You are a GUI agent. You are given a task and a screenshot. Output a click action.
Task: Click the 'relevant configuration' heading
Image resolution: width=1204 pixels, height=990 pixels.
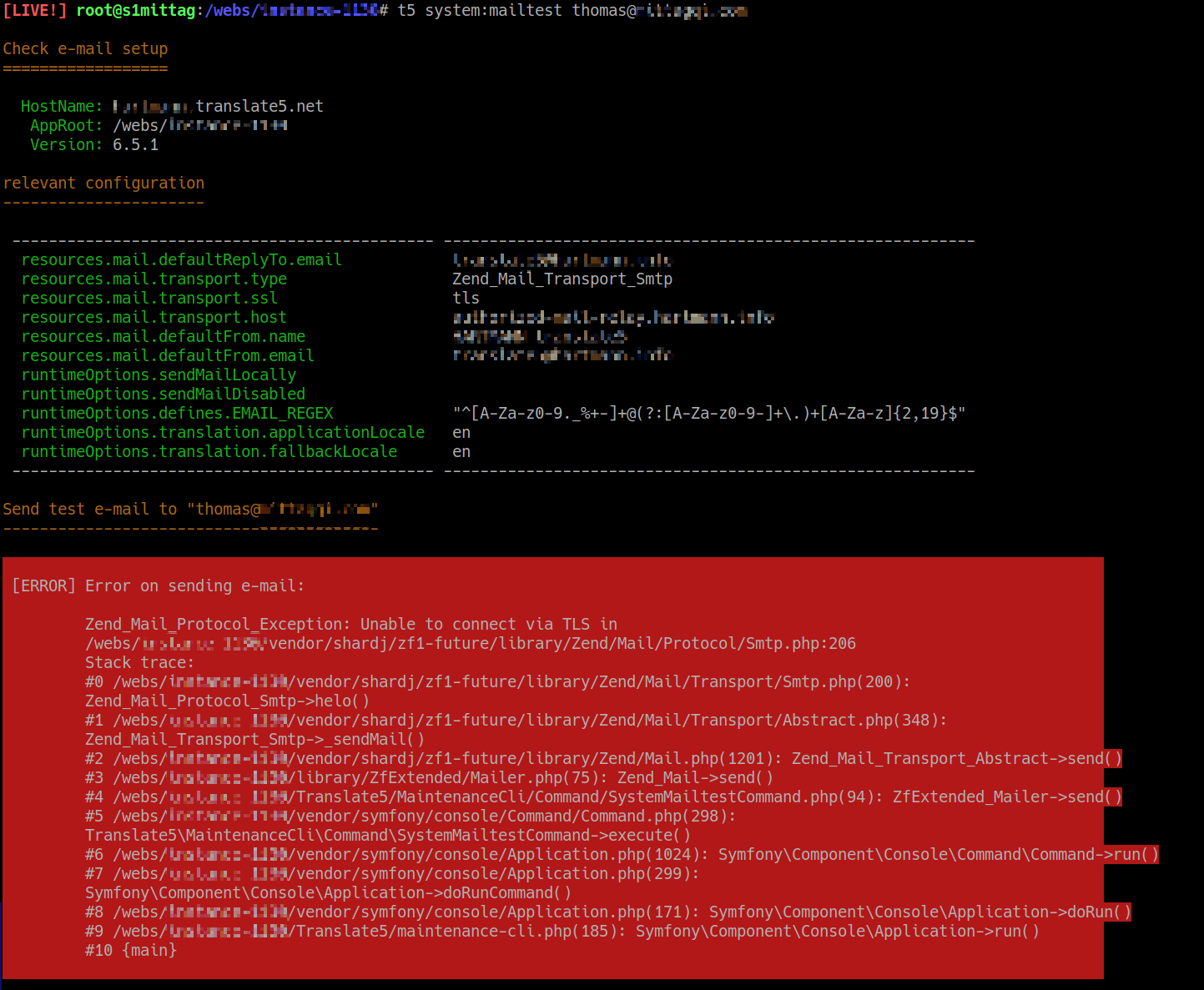[103, 183]
